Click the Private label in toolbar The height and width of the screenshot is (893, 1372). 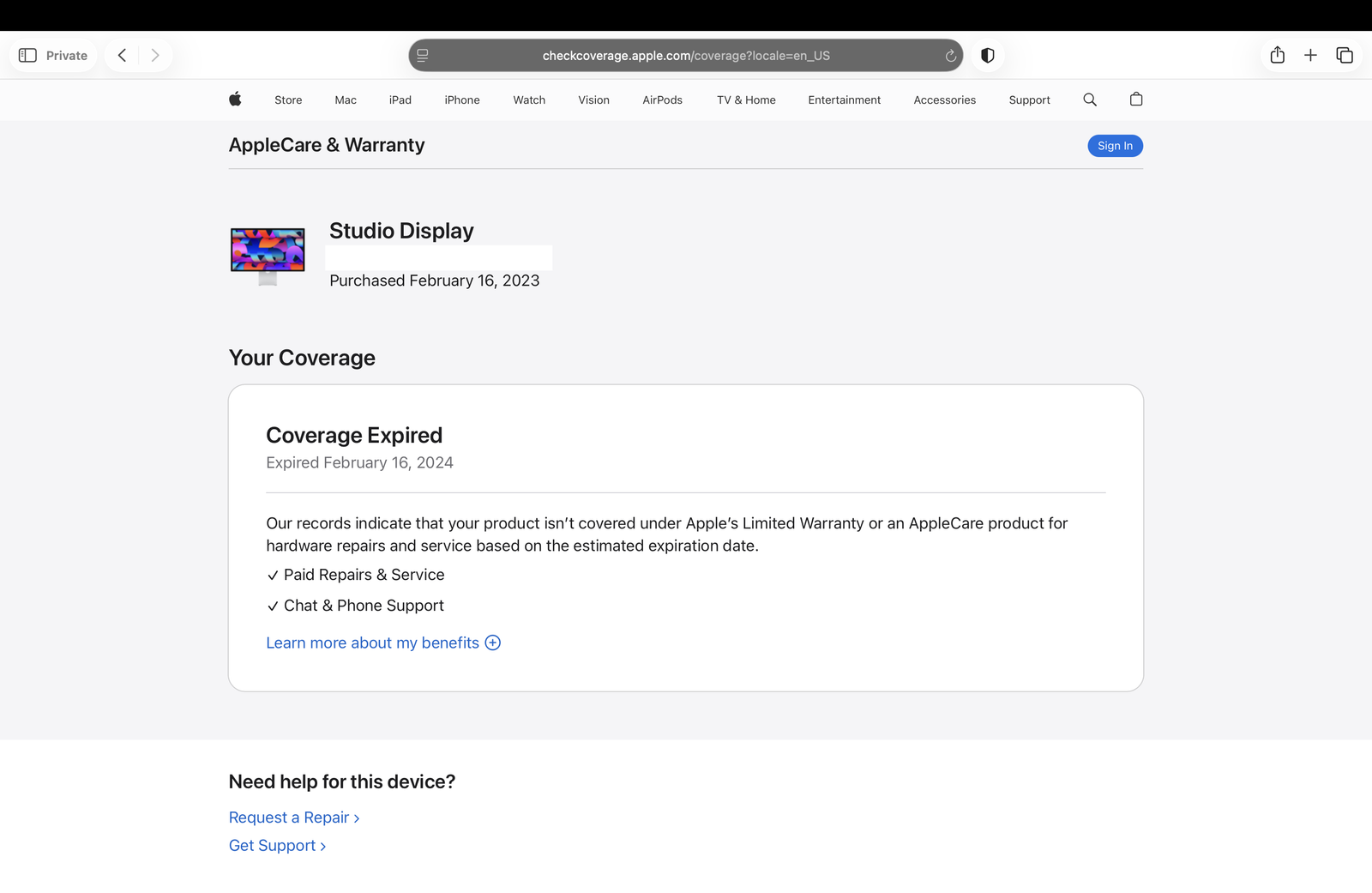[67, 56]
